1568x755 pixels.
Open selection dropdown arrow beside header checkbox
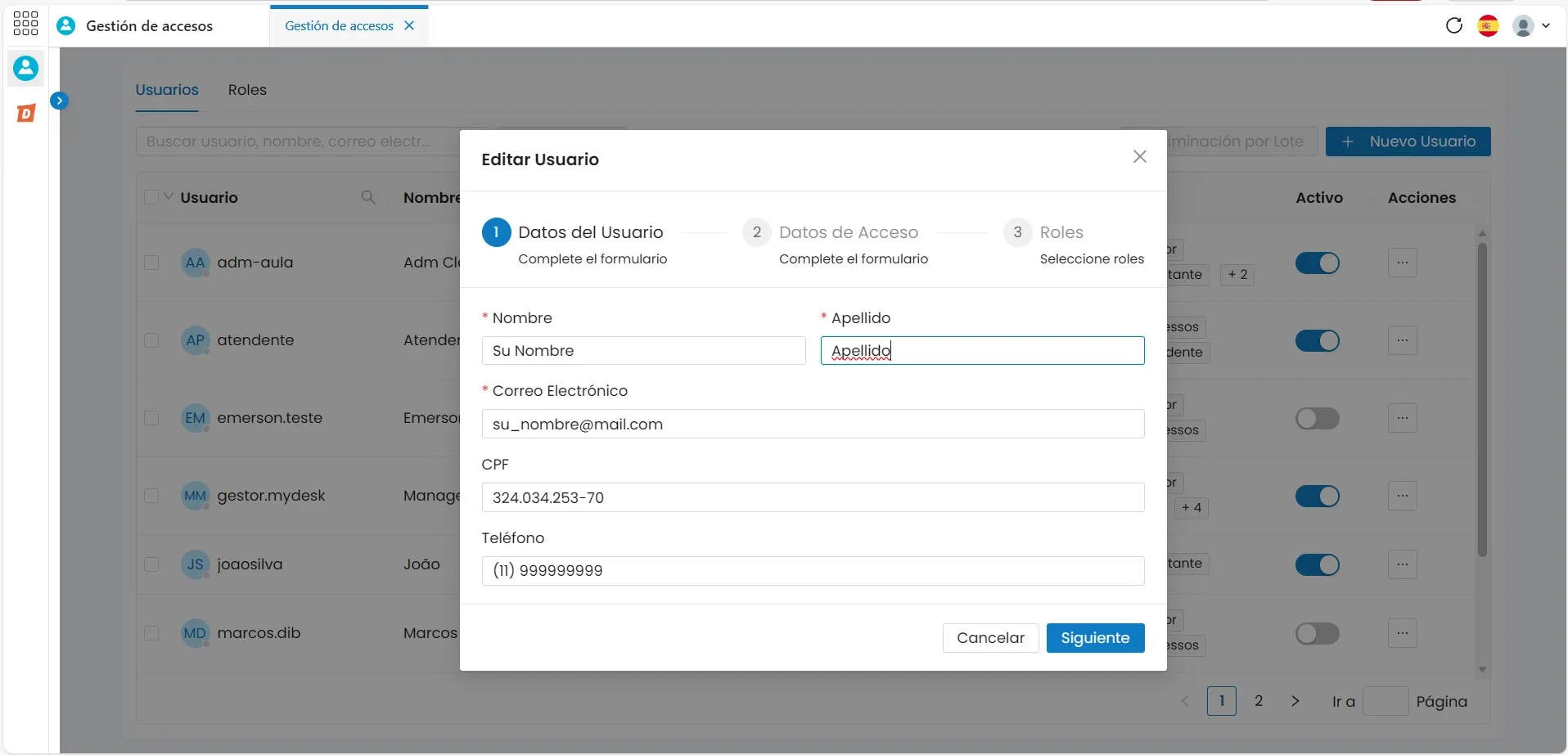pos(169,196)
